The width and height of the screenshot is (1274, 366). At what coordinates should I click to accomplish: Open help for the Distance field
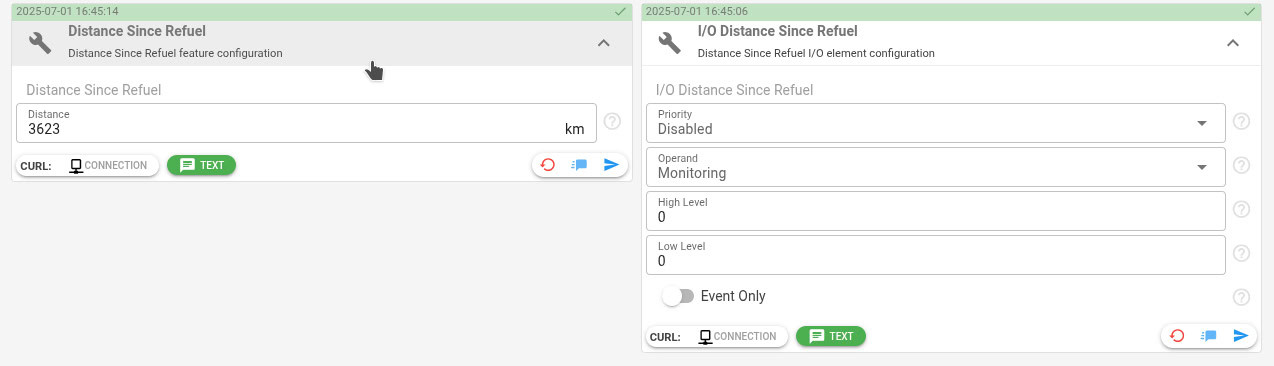(x=613, y=122)
